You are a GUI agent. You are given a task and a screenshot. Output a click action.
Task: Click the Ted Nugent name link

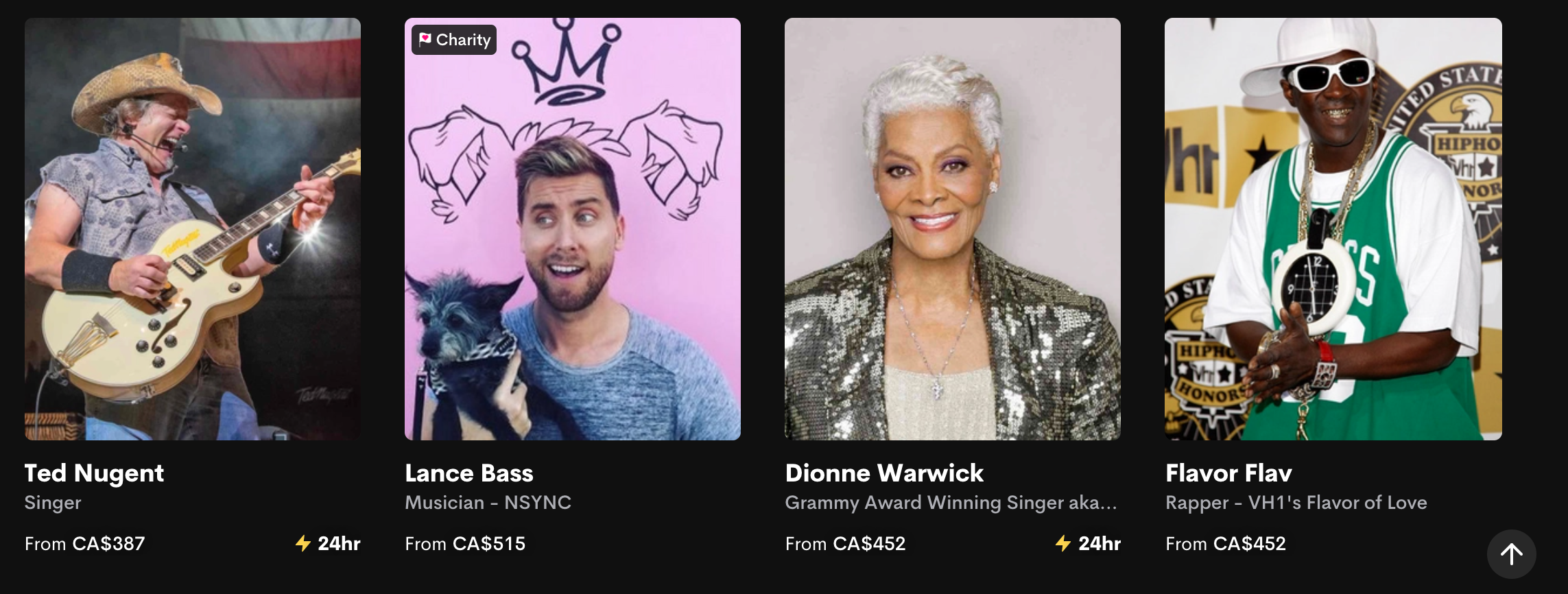point(95,473)
